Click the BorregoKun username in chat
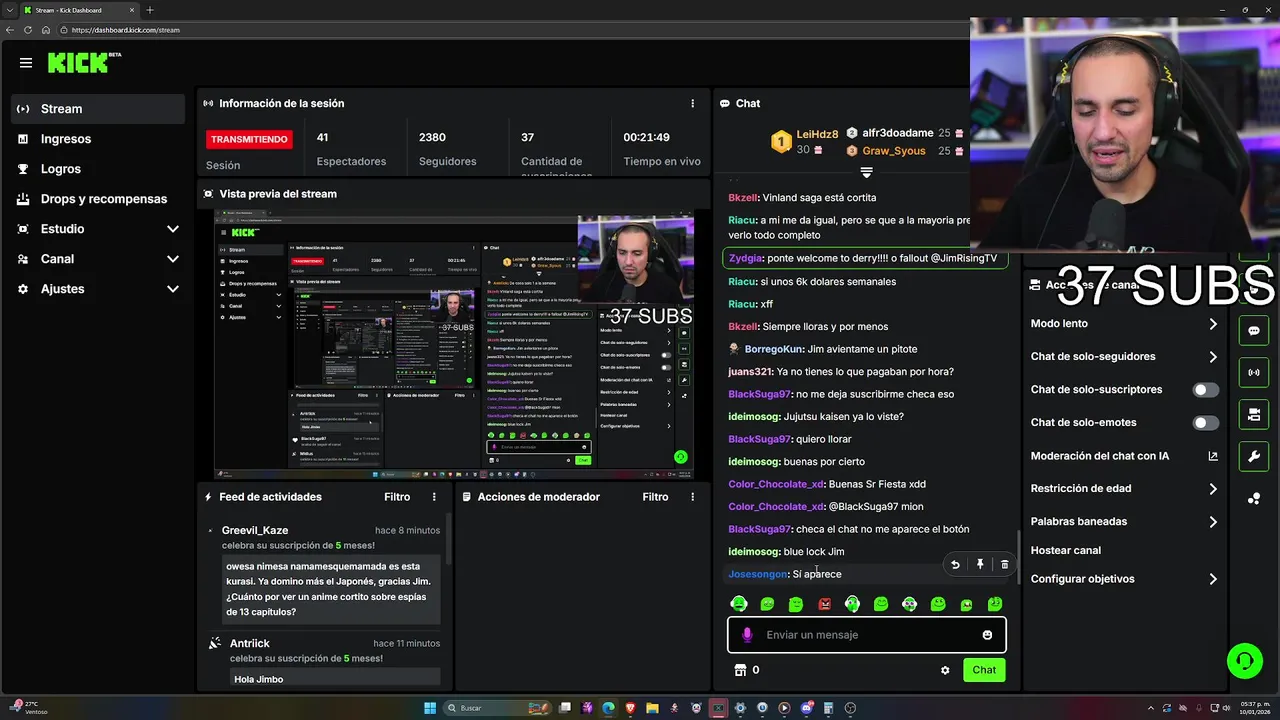 (x=774, y=349)
